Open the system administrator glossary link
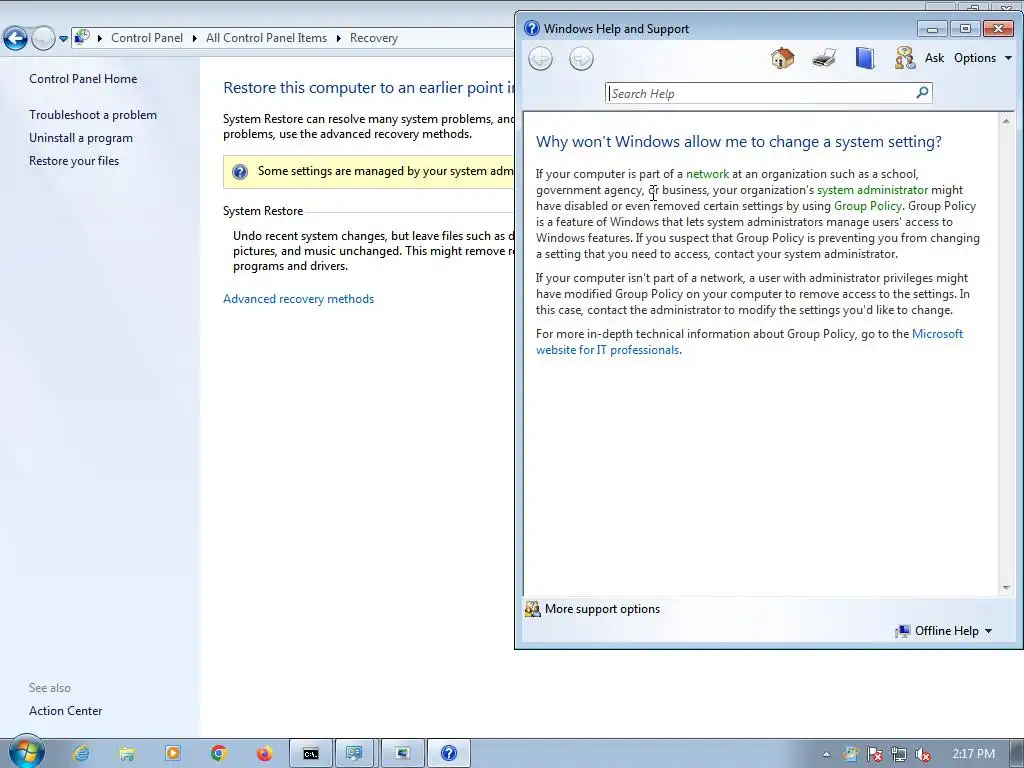1024x768 pixels. point(872,190)
